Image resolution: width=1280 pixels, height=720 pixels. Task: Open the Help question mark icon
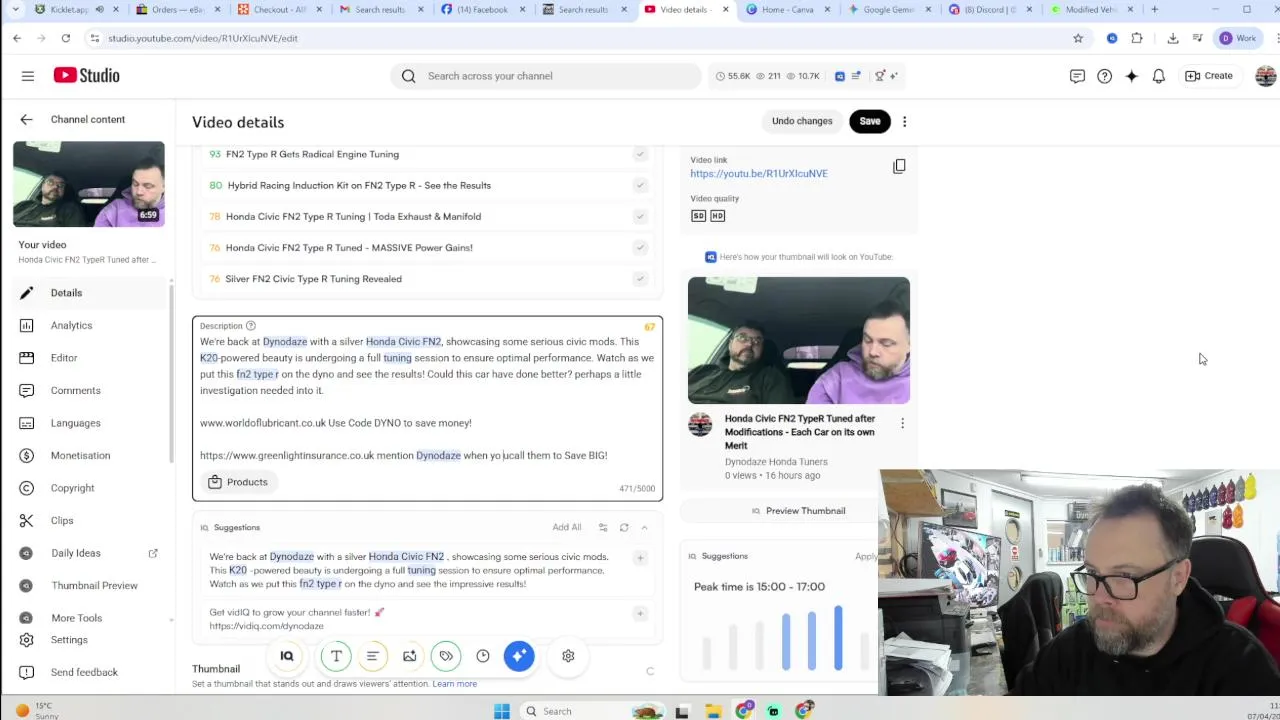pyautogui.click(x=1104, y=76)
